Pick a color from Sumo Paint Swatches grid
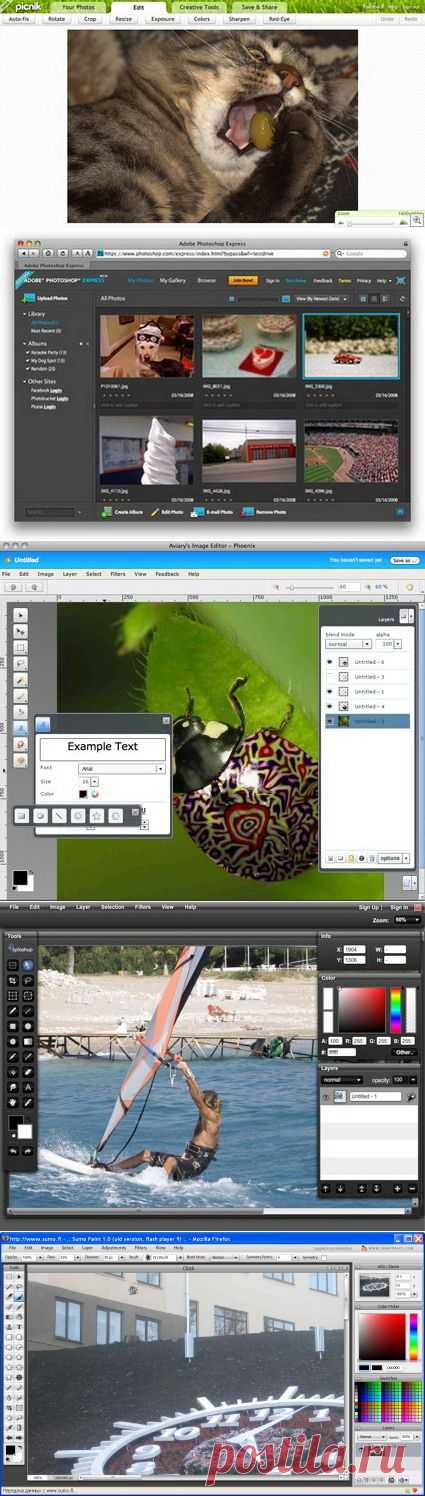This screenshot has height=1496, width=425. click(x=387, y=1402)
